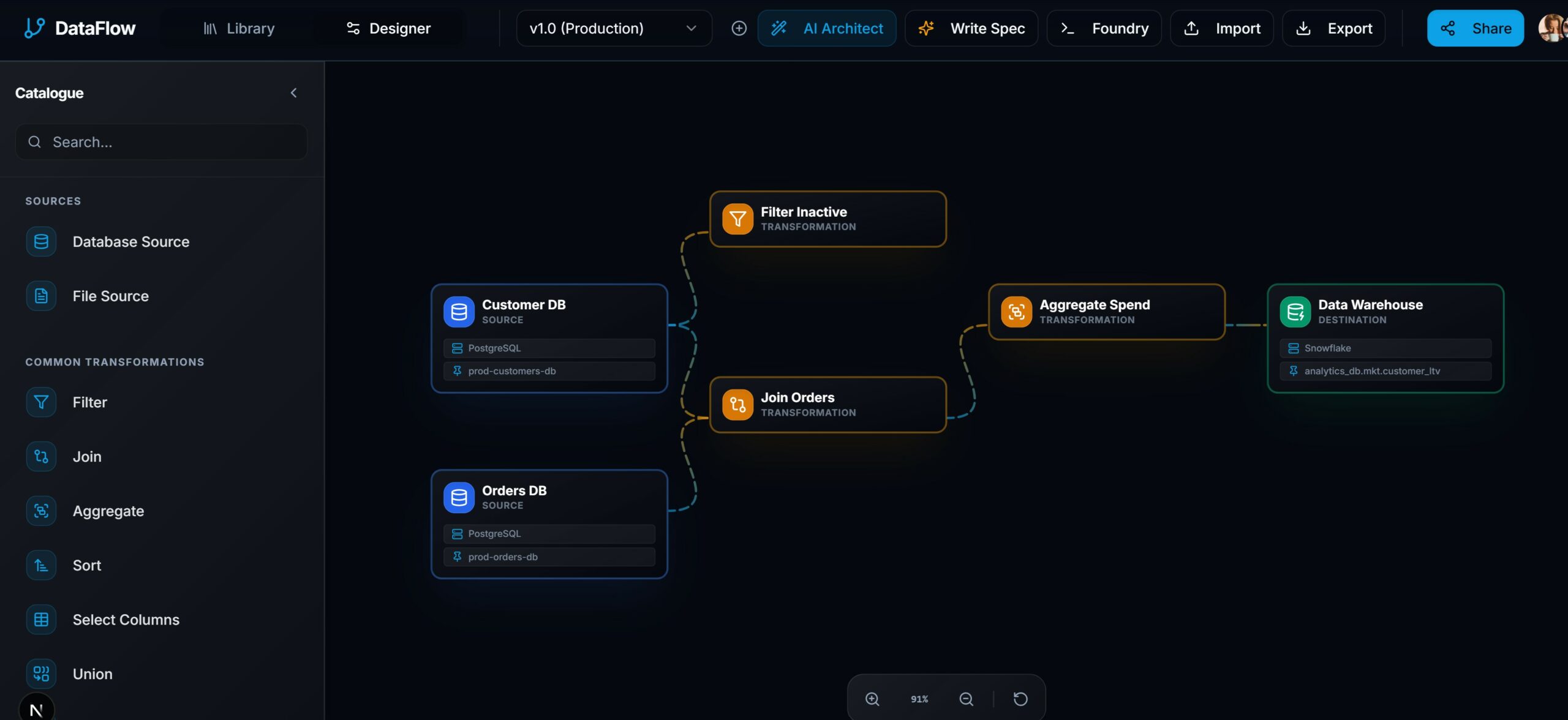Click the zoom out magnifier icon
Image resolution: width=1568 pixels, height=720 pixels.
966,699
